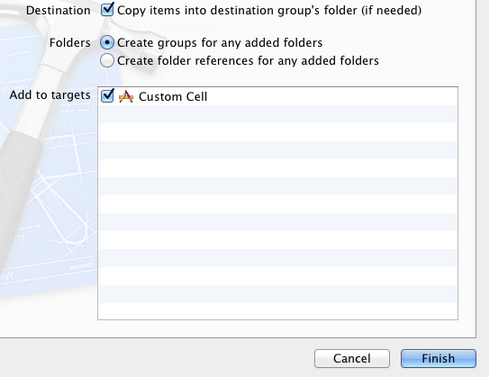The image size is (489, 377).
Task: Click the Destination field label
Action: (x=58, y=10)
